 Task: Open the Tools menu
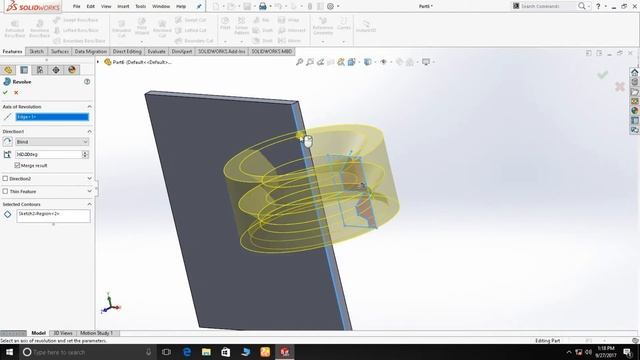(x=140, y=6)
